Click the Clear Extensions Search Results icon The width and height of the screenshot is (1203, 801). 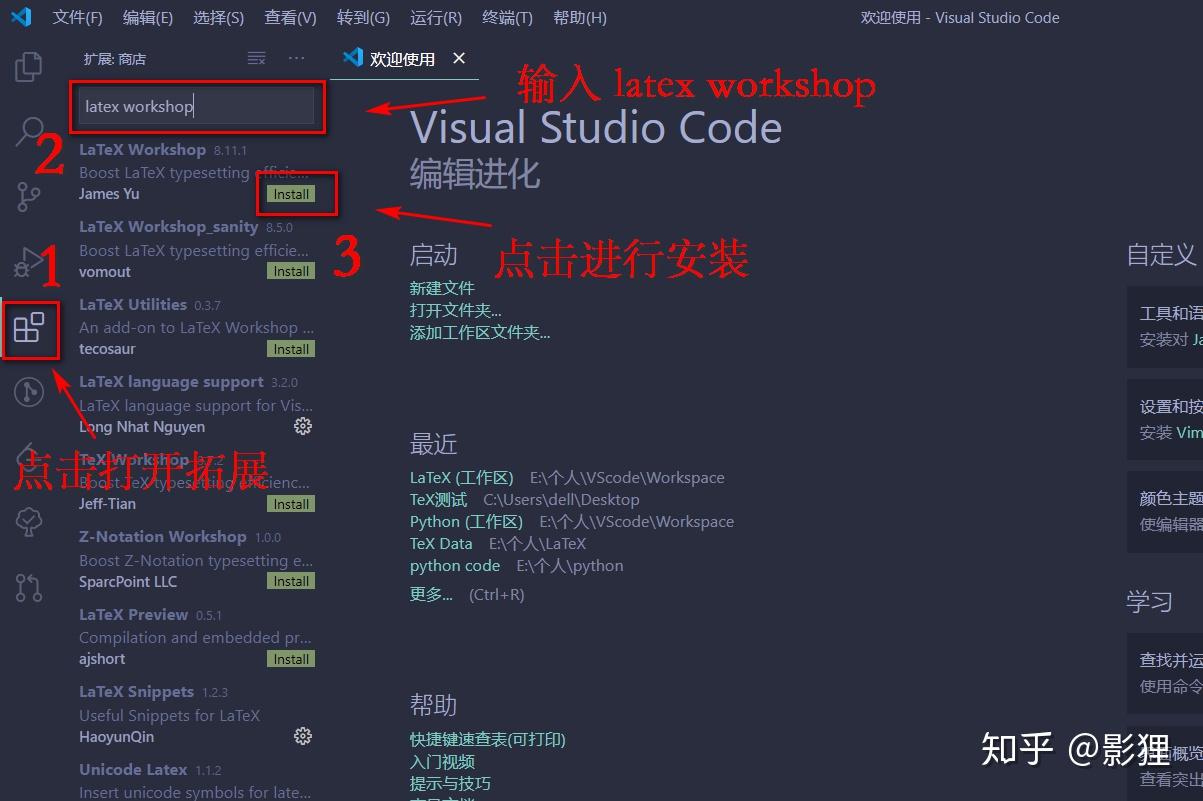(256, 59)
